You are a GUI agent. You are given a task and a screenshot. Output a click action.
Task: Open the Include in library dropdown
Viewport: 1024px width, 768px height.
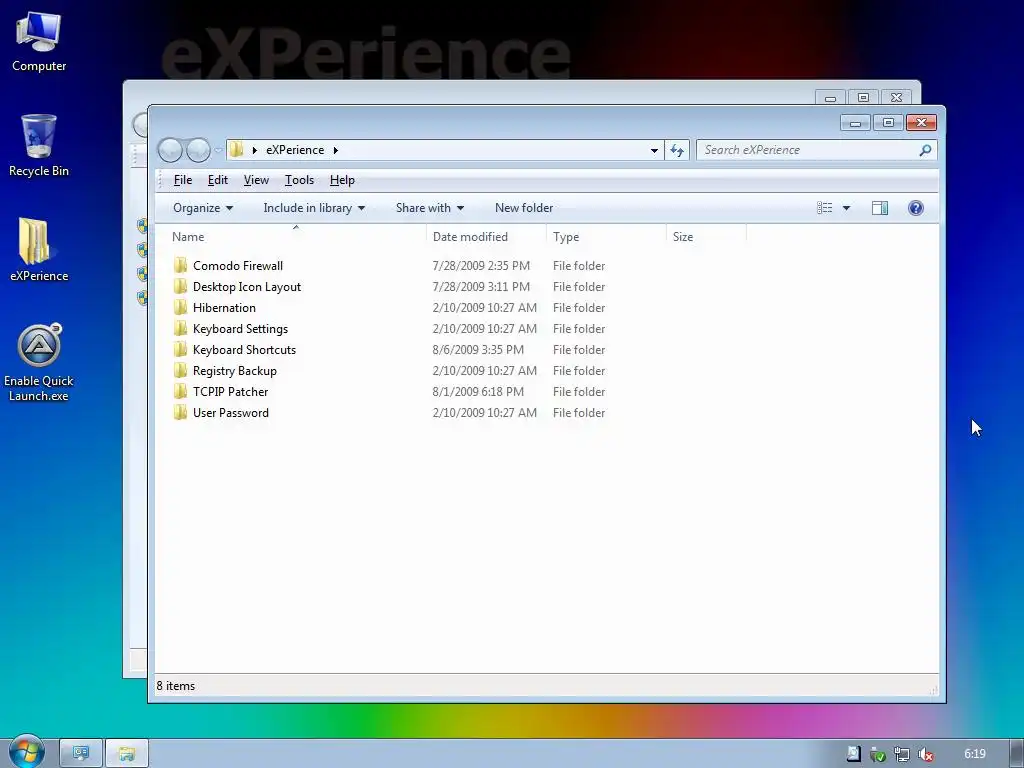click(314, 208)
